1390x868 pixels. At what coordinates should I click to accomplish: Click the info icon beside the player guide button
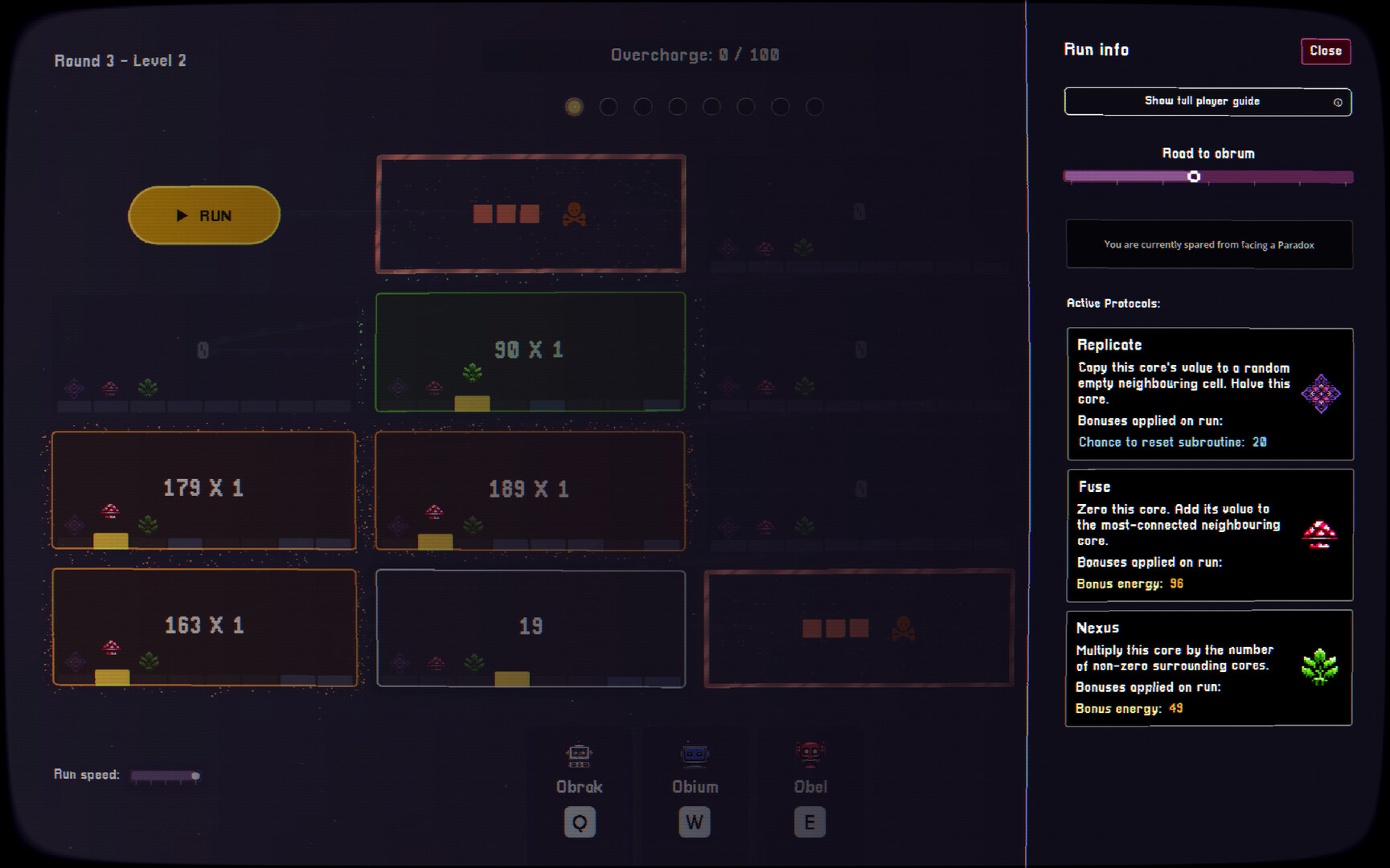tap(1338, 102)
